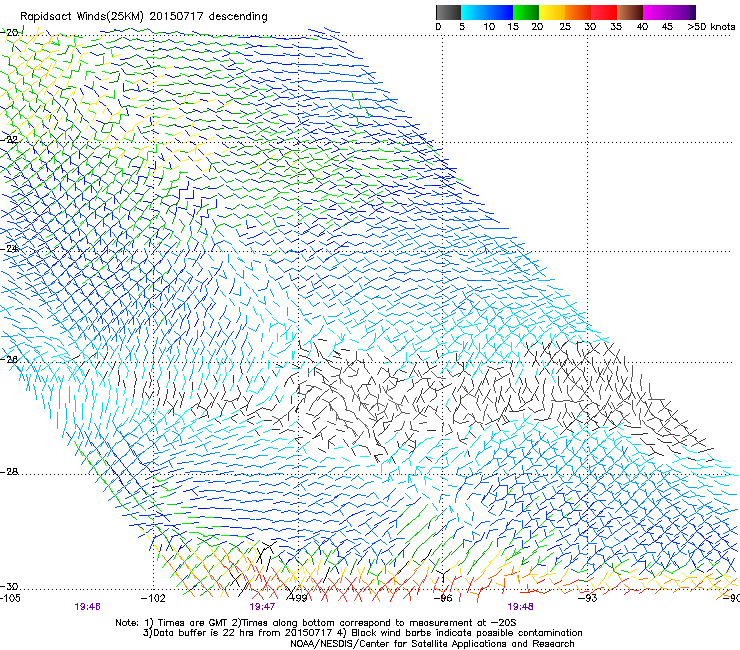This screenshot has width=740, height=650.
Task: Click the magenta-purple 40-50 knots legend band
Action: pyautogui.click(x=669, y=12)
